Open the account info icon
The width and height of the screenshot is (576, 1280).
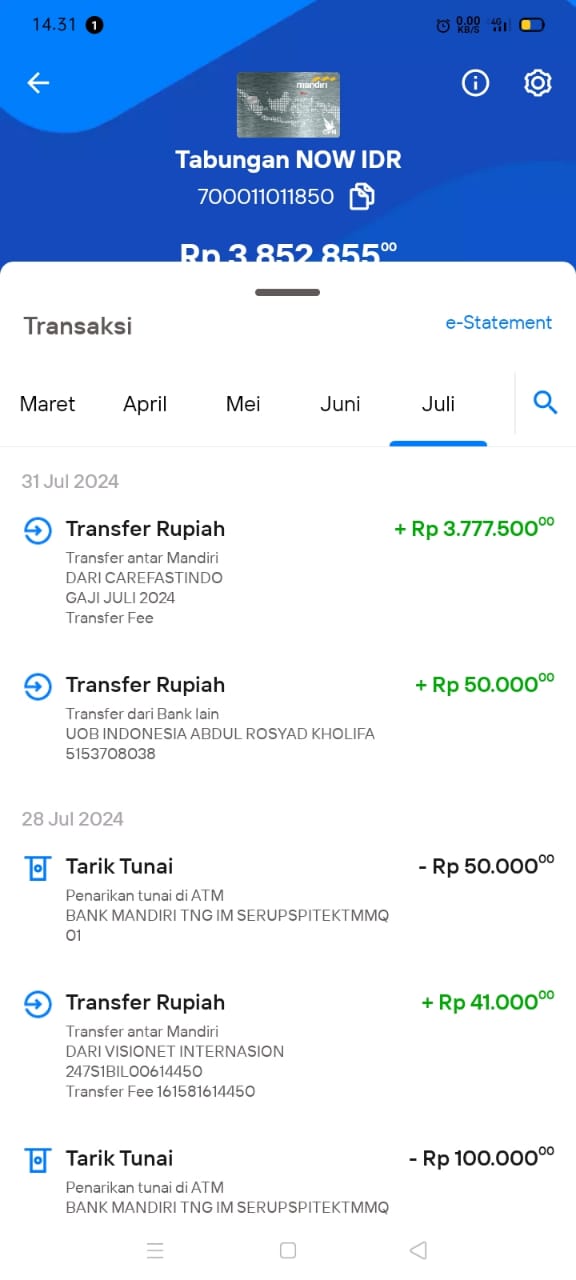pyautogui.click(x=475, y=83)
